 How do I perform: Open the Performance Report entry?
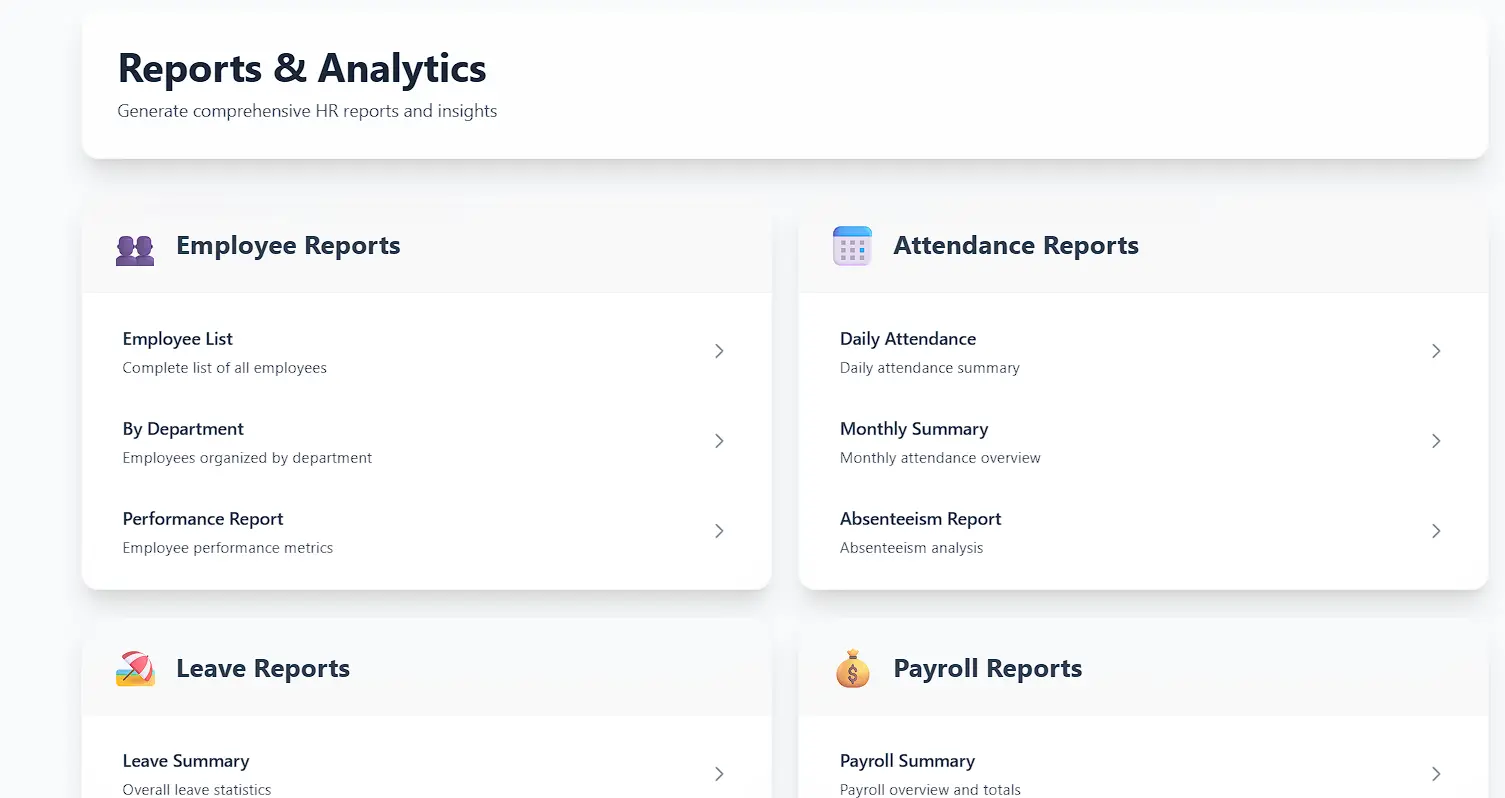(x=203, y=520)
